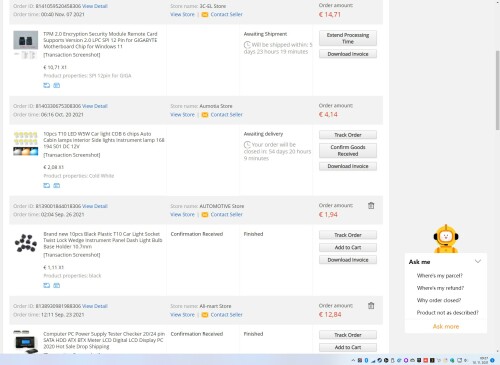Screen dimensions: 500x365
Task: Click the envelope icon beside AUTOMOTIVE Store's Contact Seller
Action: tap(205, 215)
